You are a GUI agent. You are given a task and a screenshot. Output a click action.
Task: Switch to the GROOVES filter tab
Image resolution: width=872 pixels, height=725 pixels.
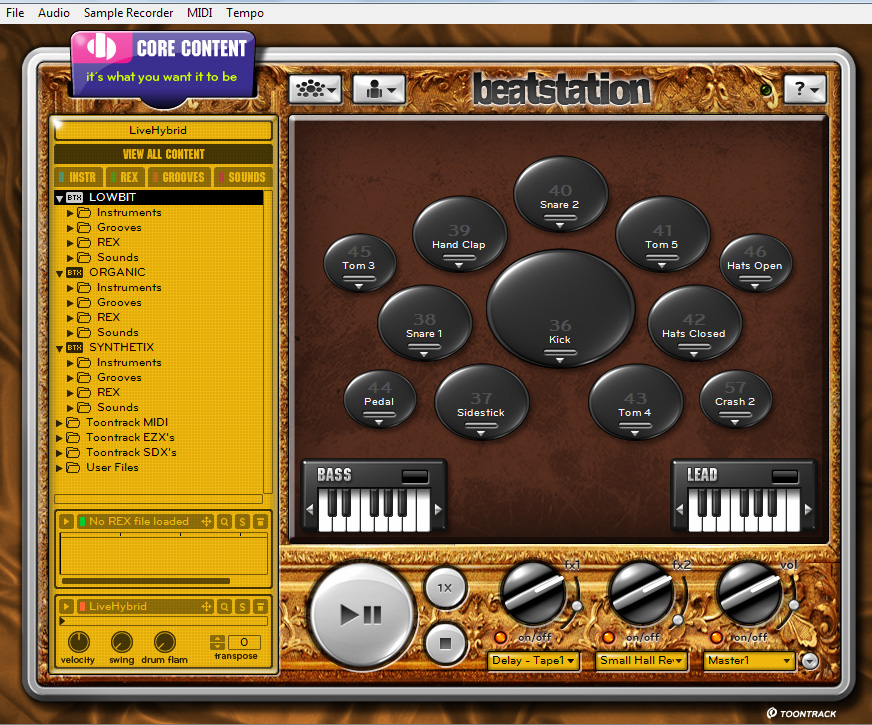(180, 177)
